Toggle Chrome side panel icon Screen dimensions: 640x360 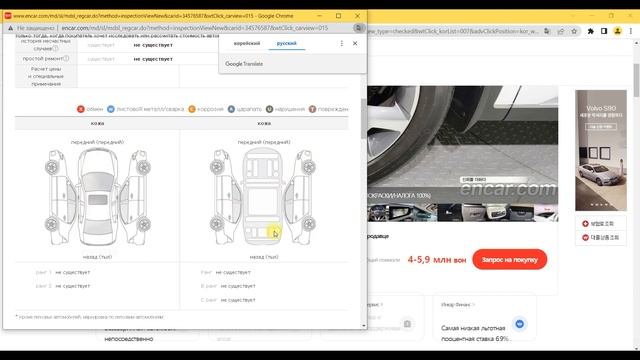coord(604,31)
